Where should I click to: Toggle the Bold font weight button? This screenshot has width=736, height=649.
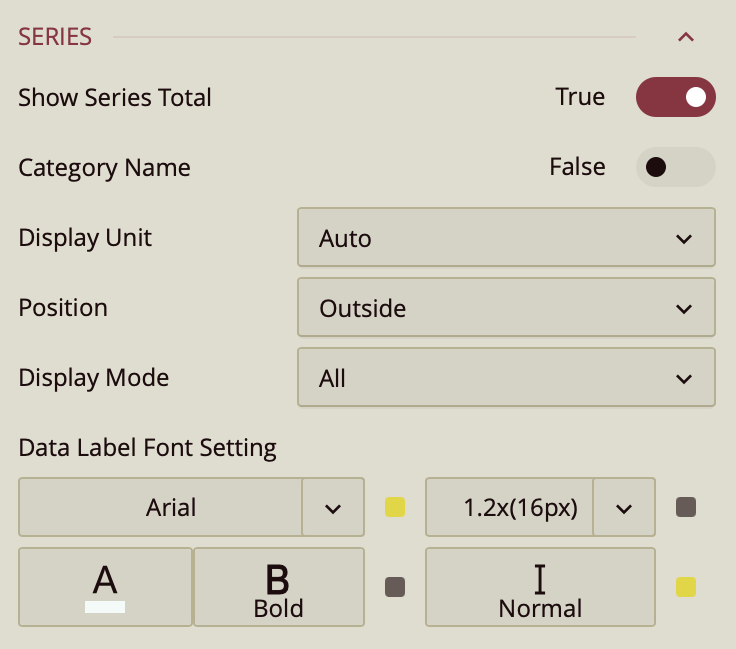tap(278, 587)
